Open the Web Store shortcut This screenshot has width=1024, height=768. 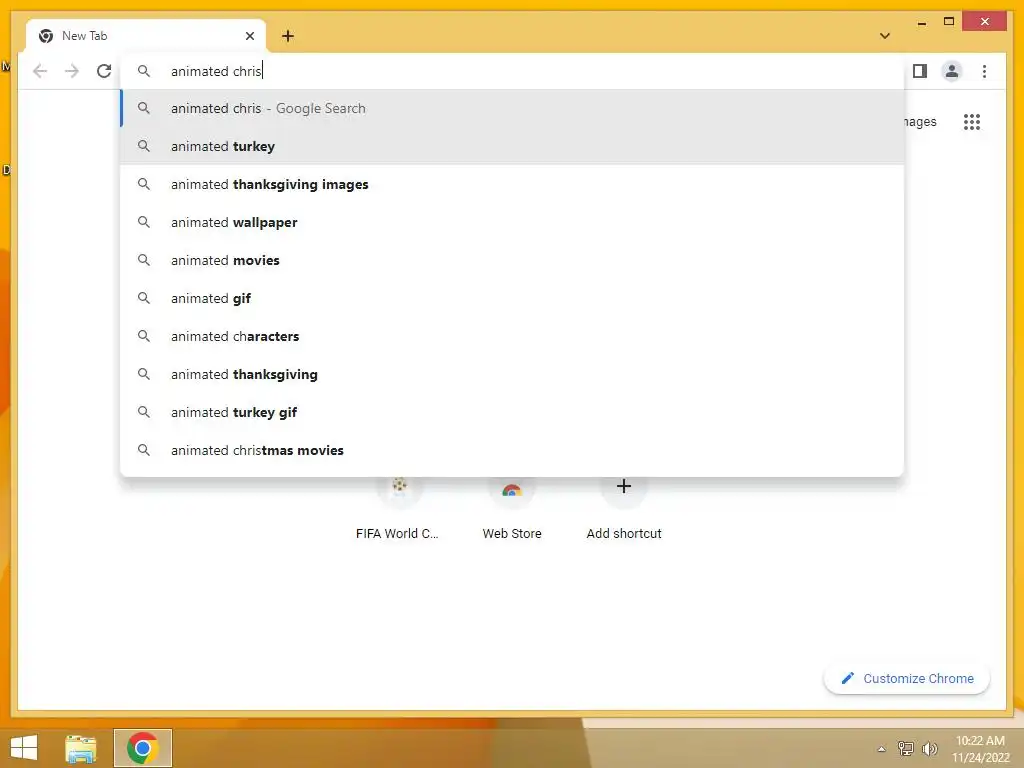[512, 509]
